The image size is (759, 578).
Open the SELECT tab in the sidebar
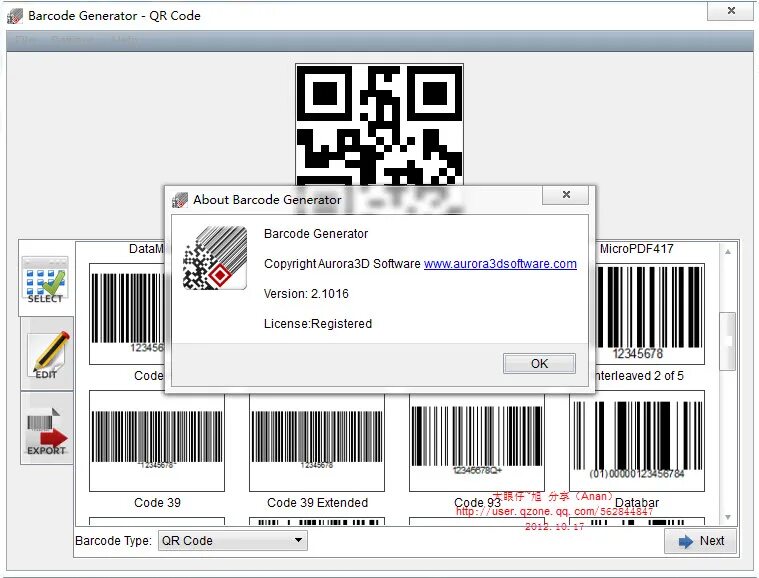pyautogui.click(x=45, y=279)
